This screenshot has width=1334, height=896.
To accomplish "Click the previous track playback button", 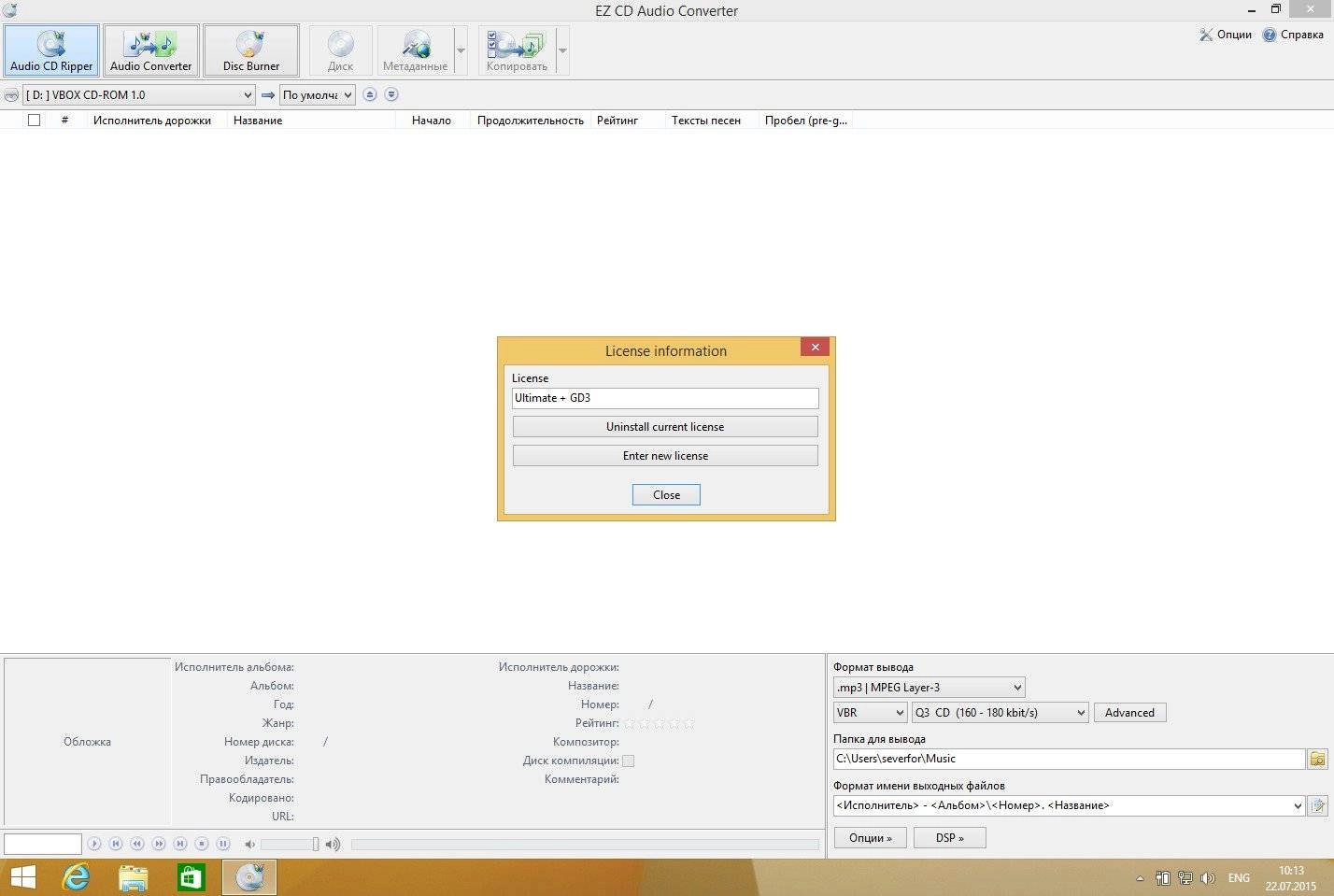I will (116, 844).
